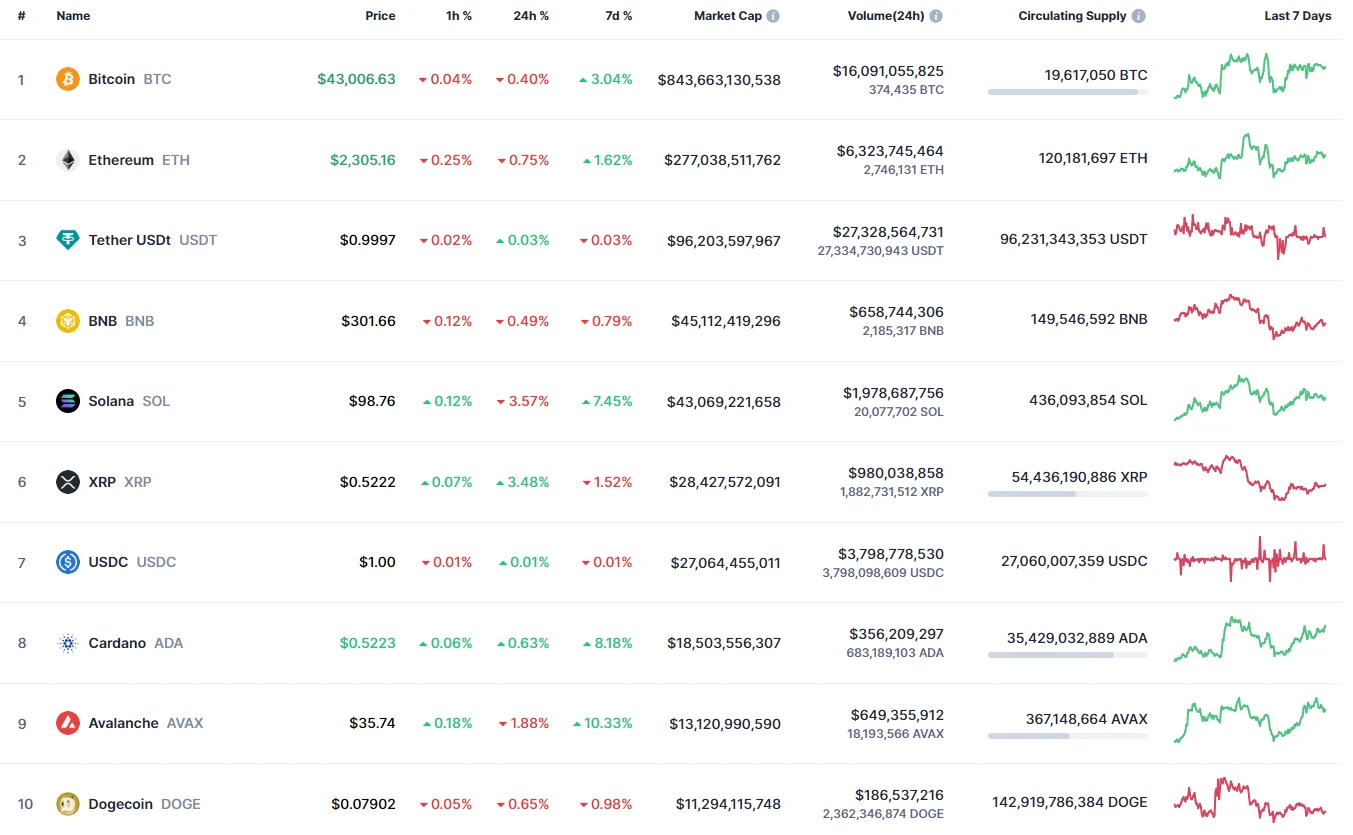Click the Solana logo icon
1353x835 pixels.
click(68, 401)
